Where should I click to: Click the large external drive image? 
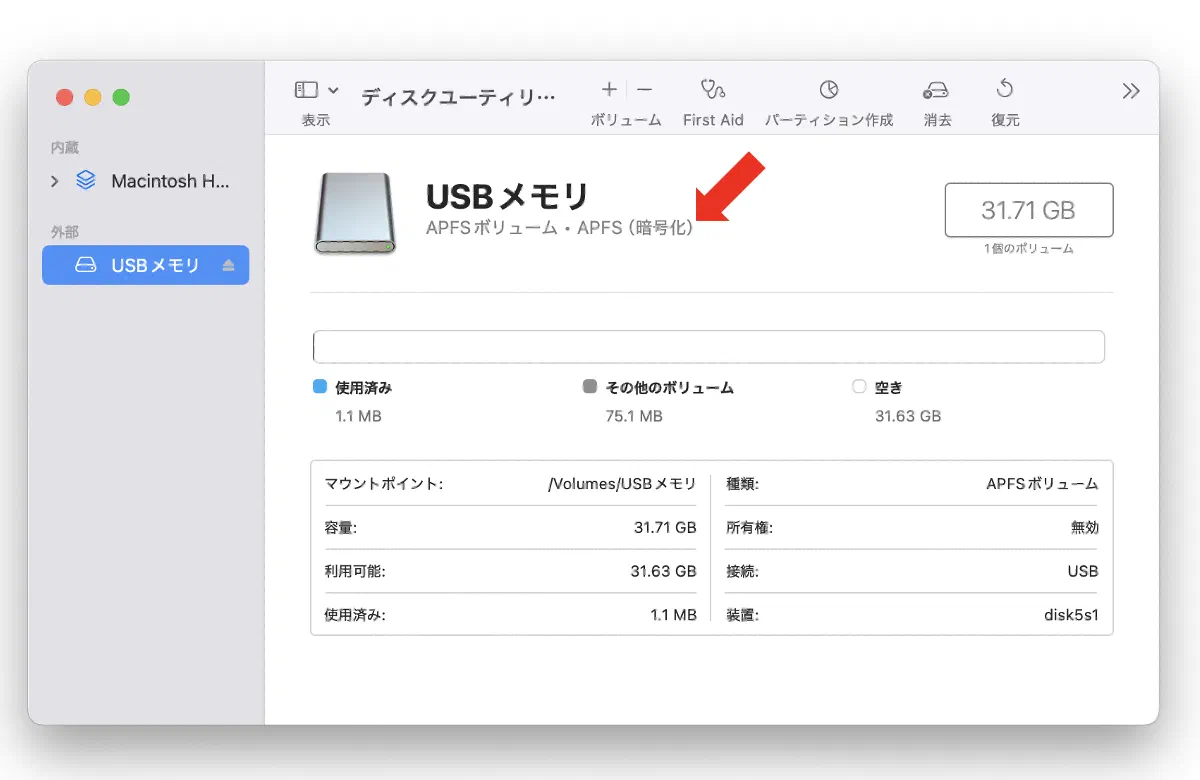(x=354, y=212)
